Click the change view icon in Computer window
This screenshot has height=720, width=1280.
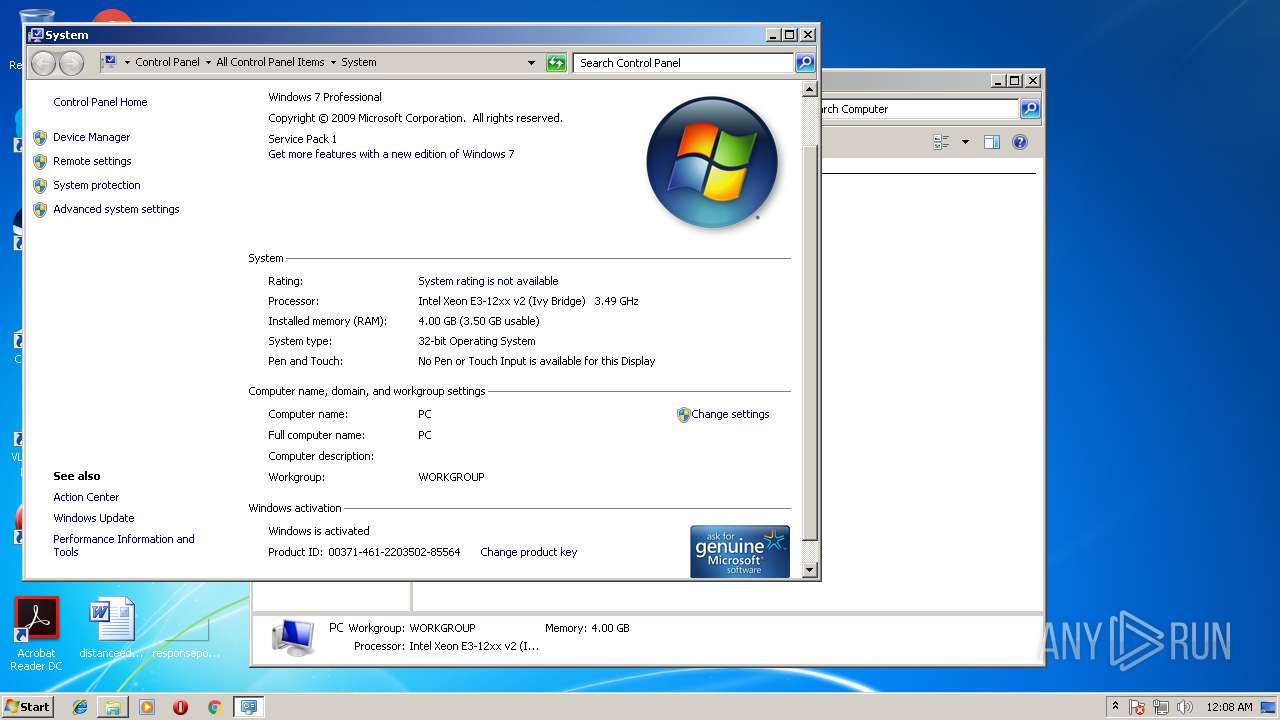(941, 142)
